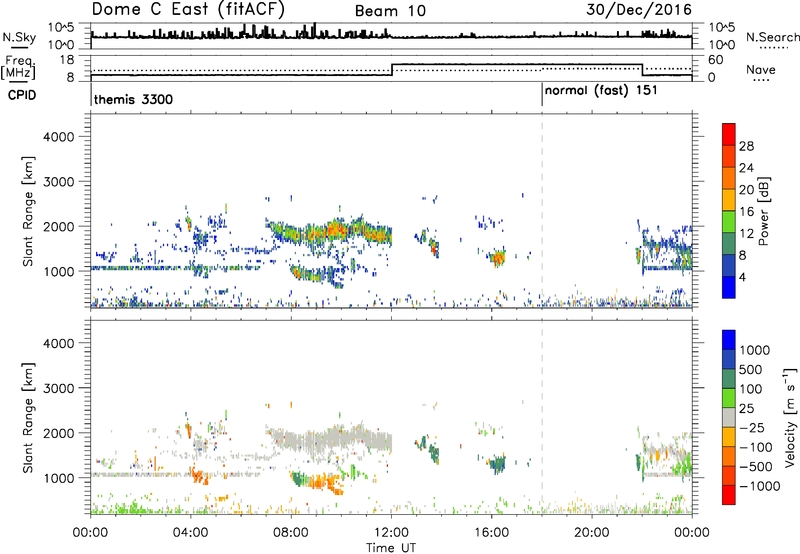Click the 'CPID' row label

tap(21, 95)
